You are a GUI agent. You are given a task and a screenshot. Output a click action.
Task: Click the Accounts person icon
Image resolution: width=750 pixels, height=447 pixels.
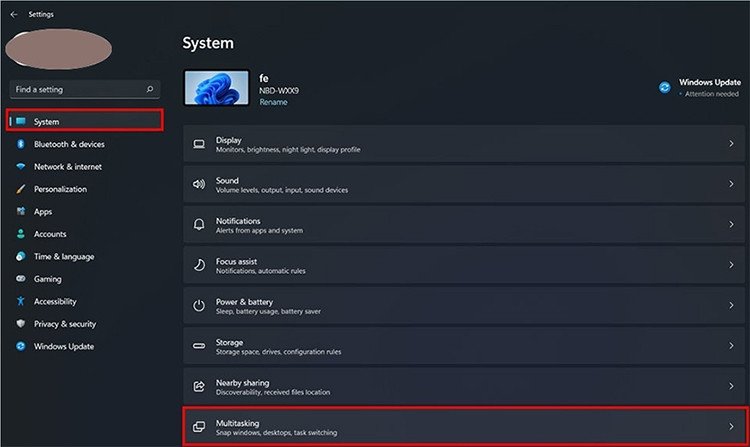pyautogui.click(x=21, y=234)
